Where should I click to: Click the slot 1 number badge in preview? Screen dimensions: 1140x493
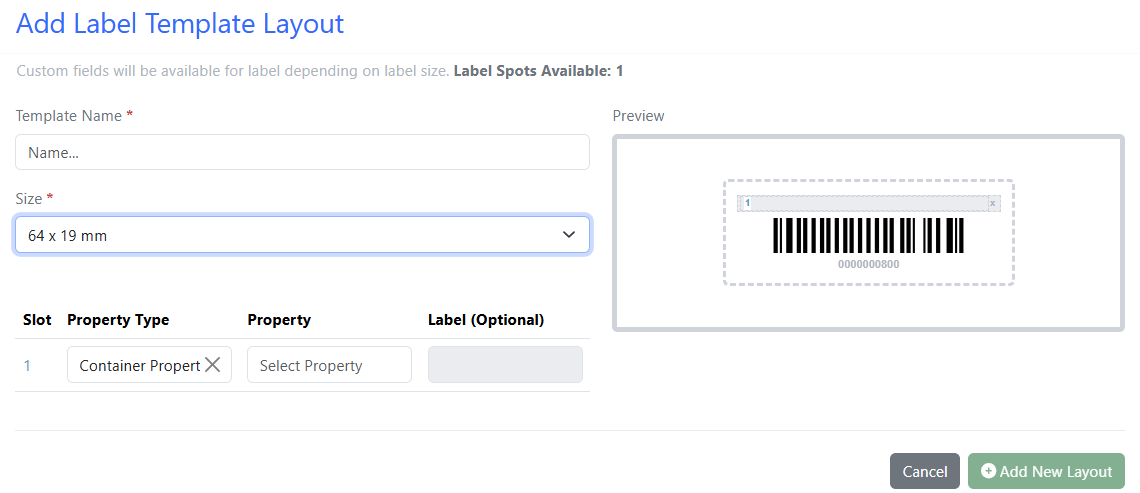pos(747,204)
